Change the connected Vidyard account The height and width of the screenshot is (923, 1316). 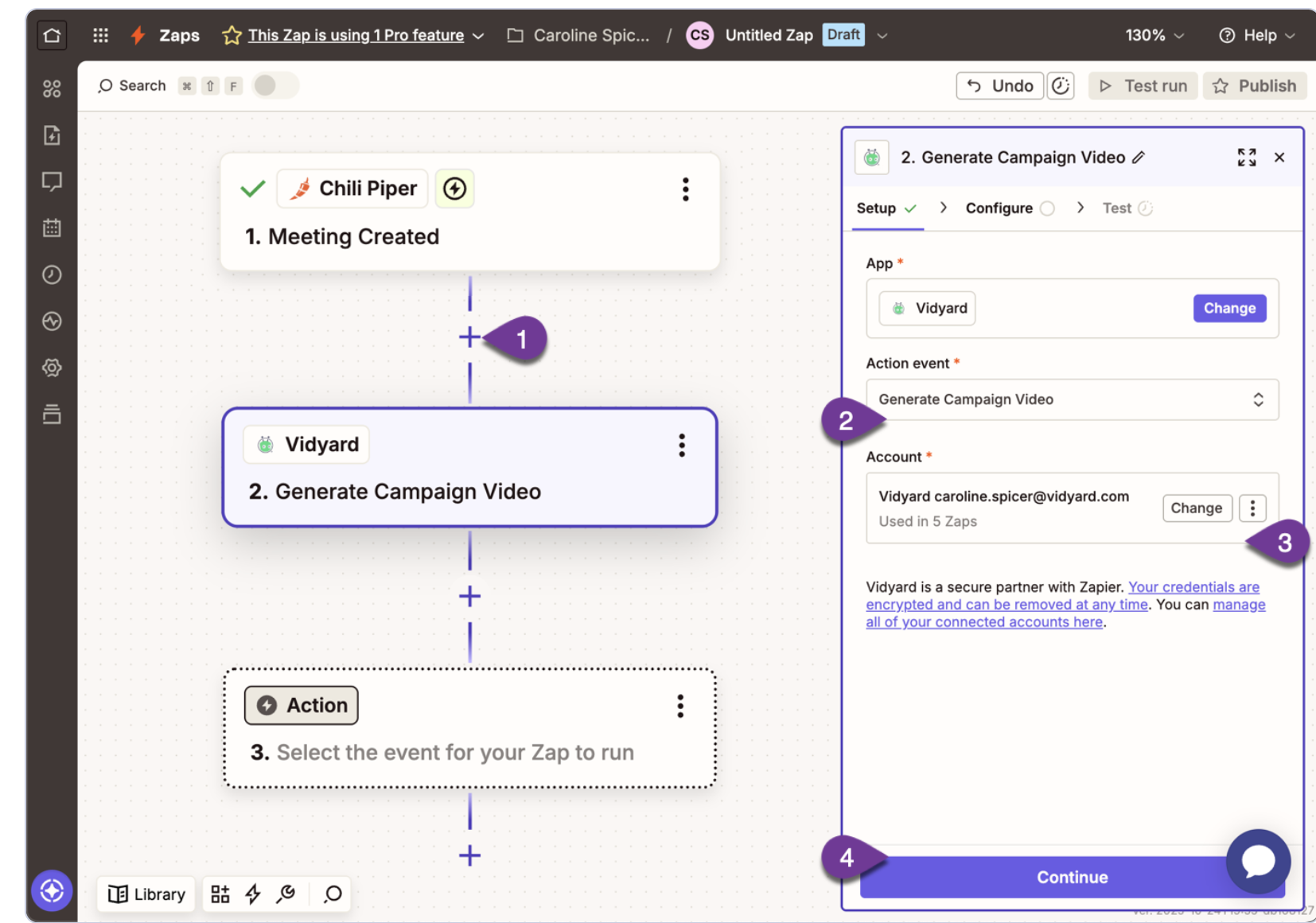click(1197, 508)
